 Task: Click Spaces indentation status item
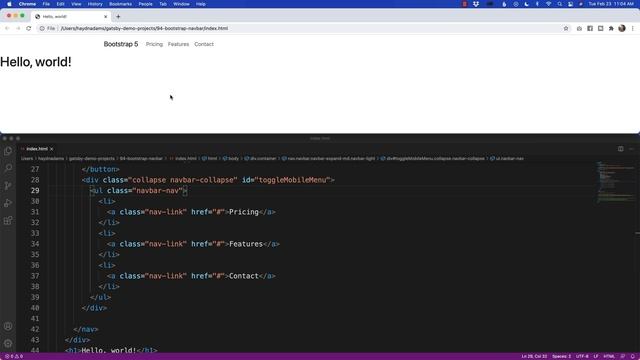pos(562,356)
